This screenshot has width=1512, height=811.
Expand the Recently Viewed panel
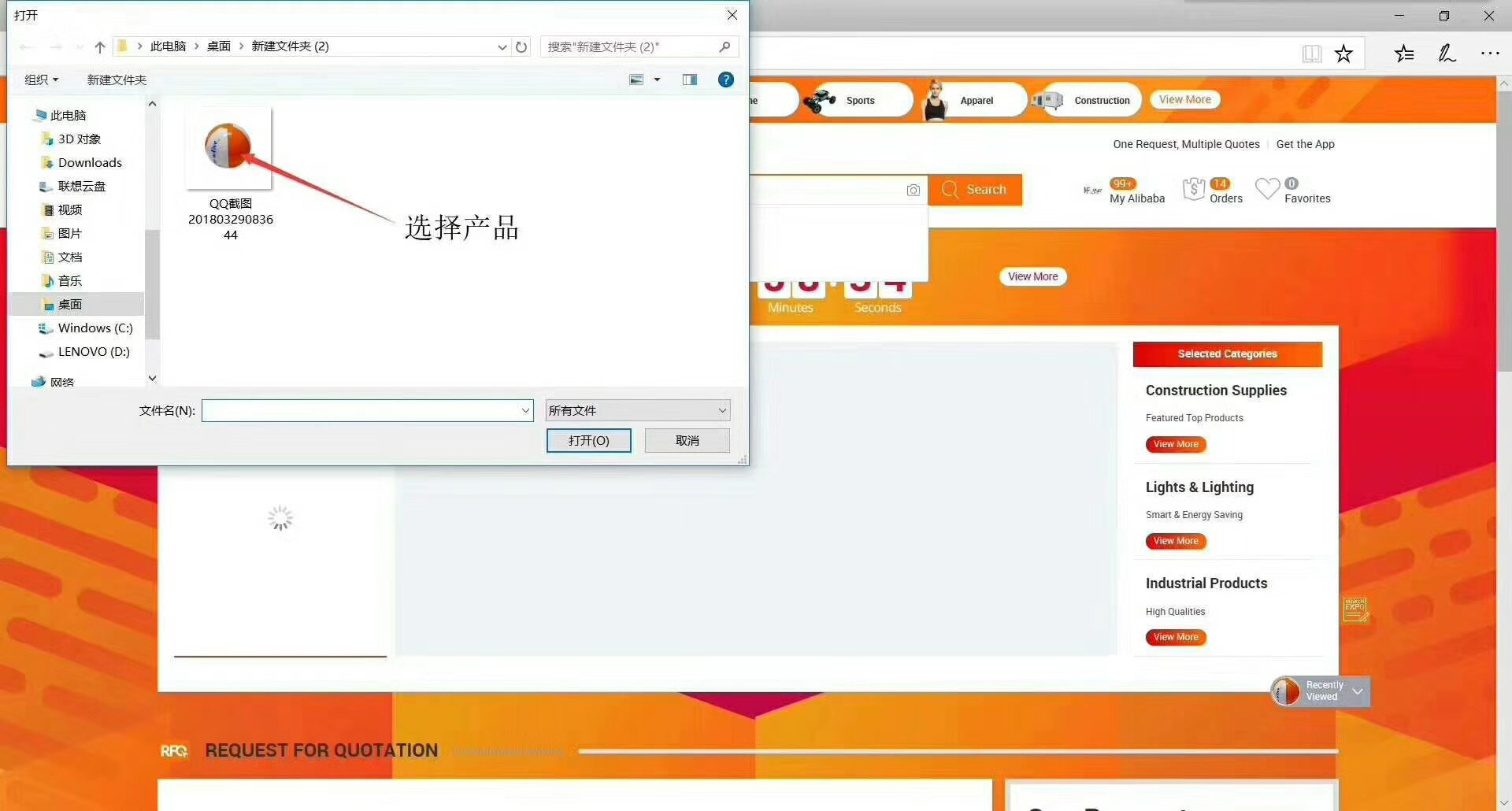click(x=1358, y=691)
